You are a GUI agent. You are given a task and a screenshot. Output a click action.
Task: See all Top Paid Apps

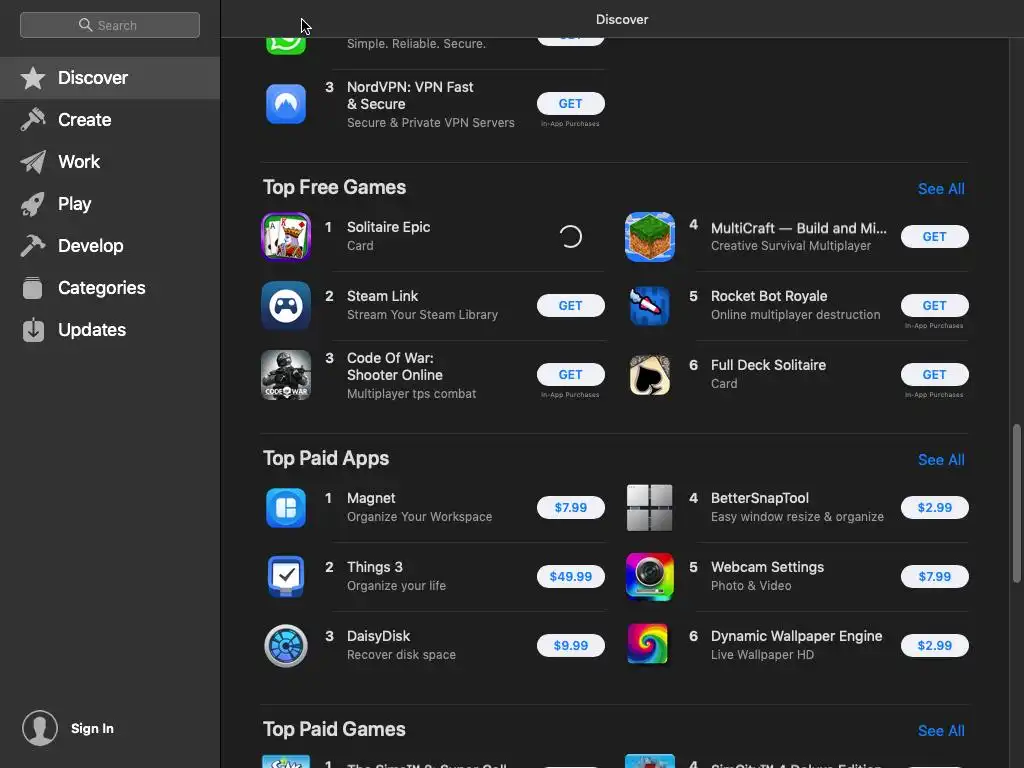tap(941, 460)
